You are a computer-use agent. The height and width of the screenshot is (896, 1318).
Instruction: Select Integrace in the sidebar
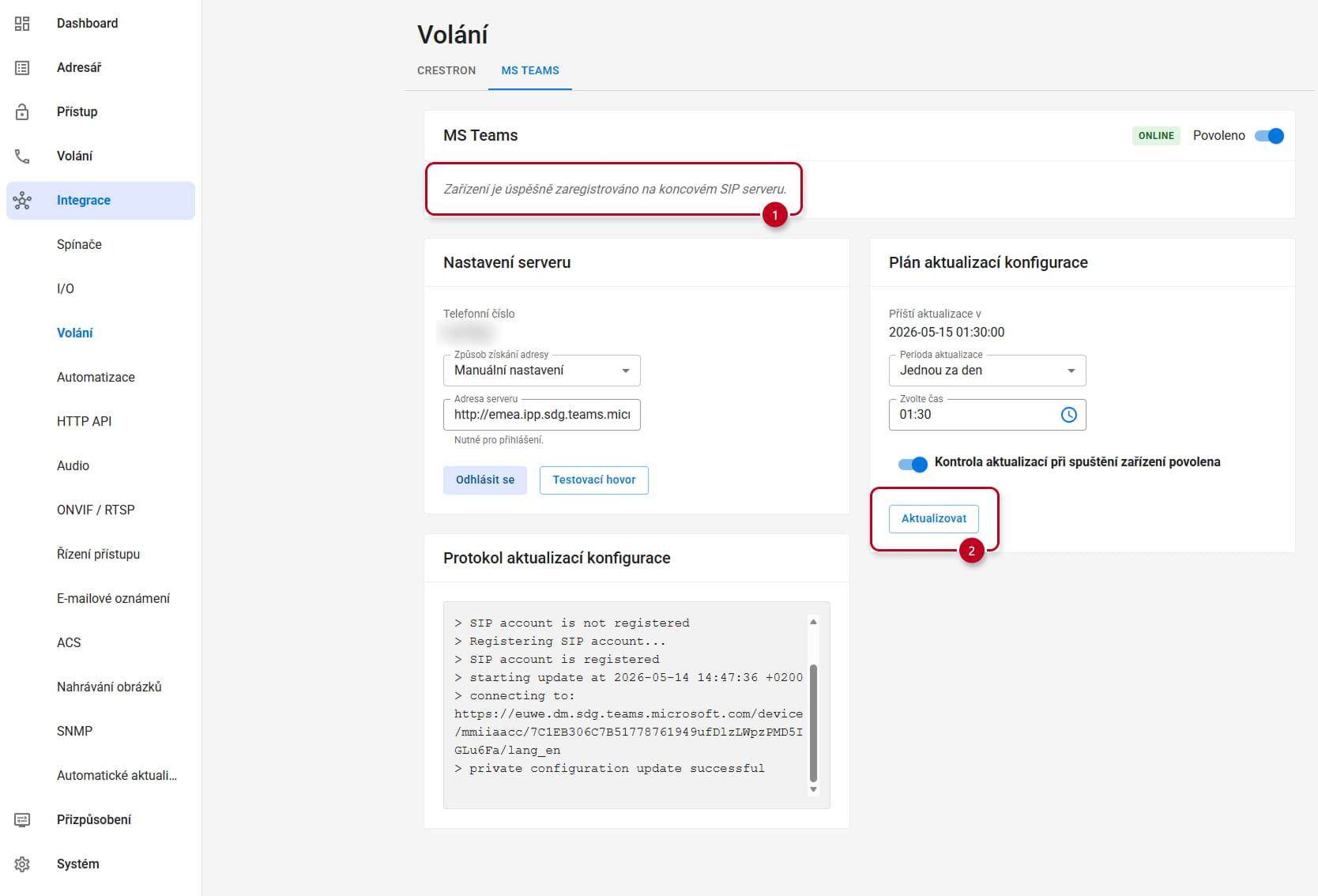(100, 201)
